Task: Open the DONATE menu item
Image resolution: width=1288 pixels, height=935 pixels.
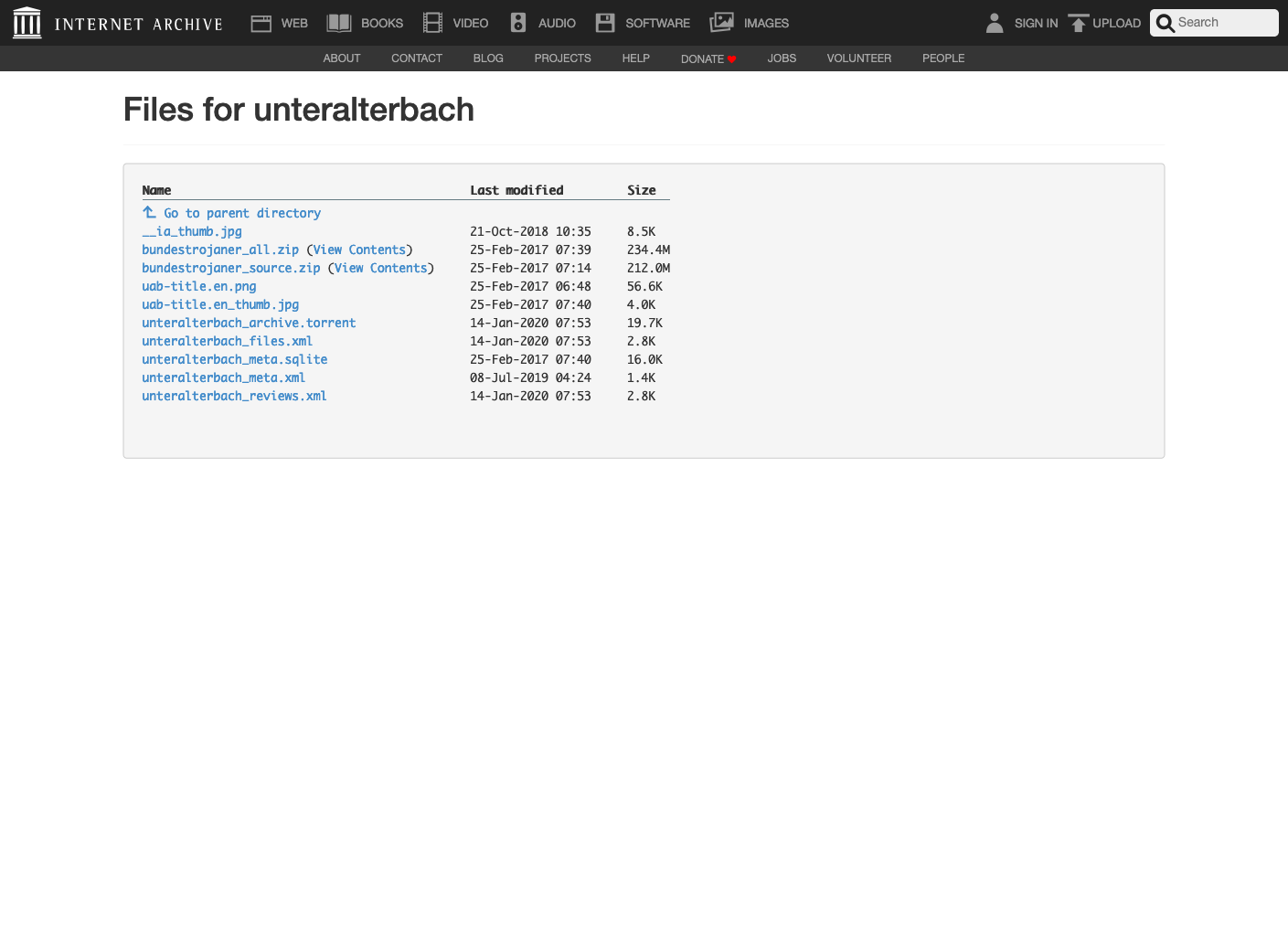Action: coord(708,59)
